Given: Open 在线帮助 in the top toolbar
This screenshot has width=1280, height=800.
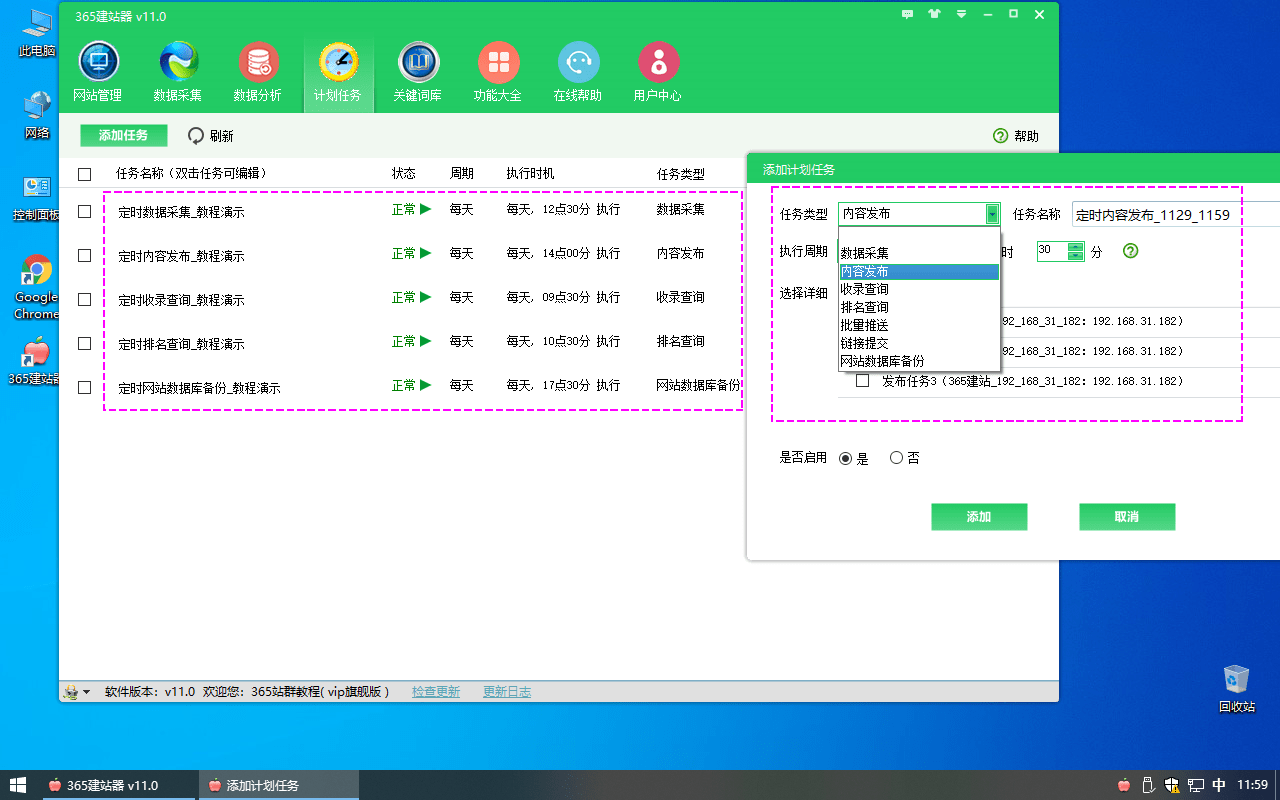Looking at the screenshot, I should coord(578,73).
